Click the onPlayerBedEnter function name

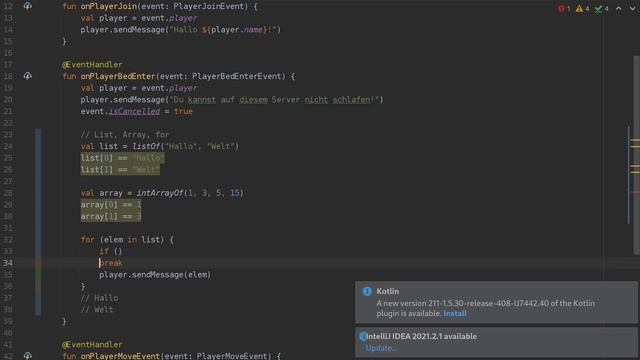click(118, 76)
